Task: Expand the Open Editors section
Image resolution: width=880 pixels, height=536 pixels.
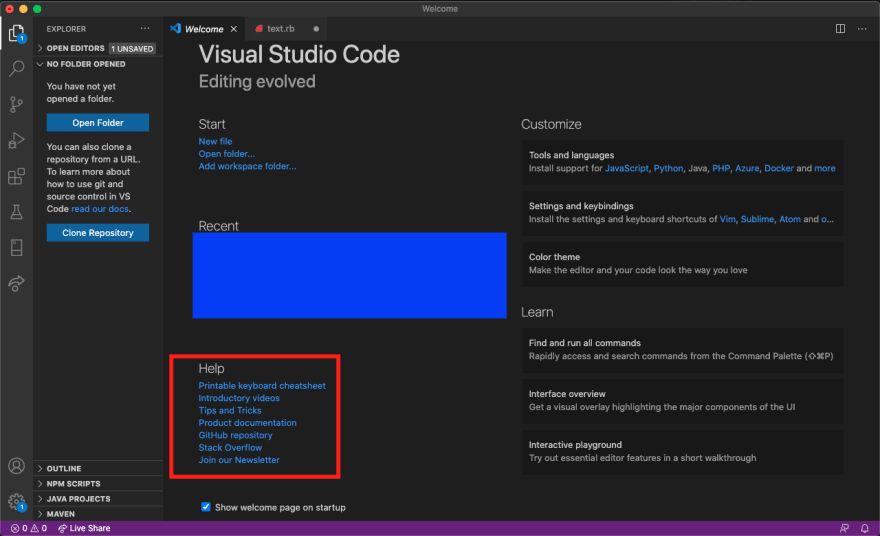Action: click(x=98, y=48)
